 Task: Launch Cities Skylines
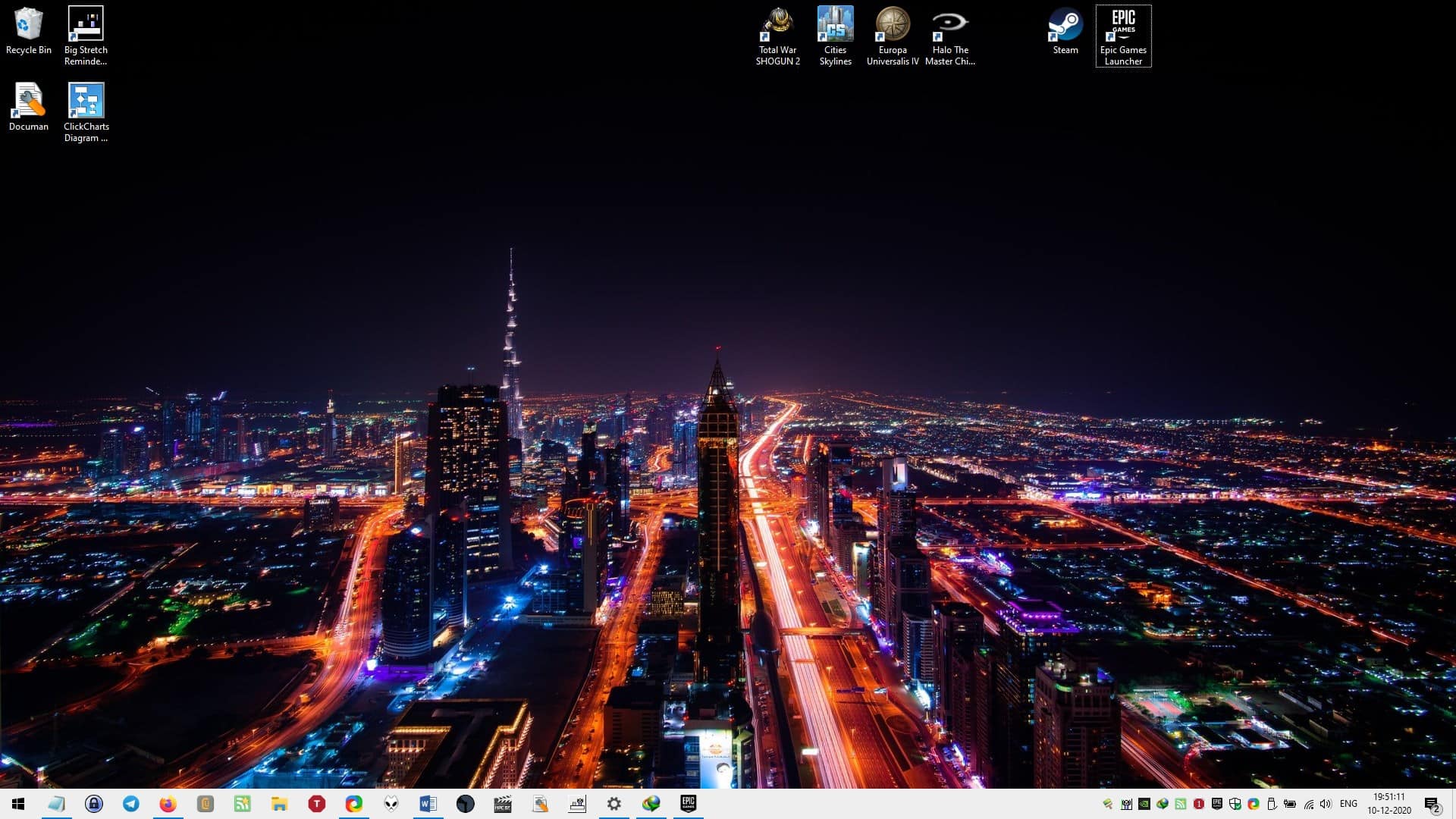[835, 35]
